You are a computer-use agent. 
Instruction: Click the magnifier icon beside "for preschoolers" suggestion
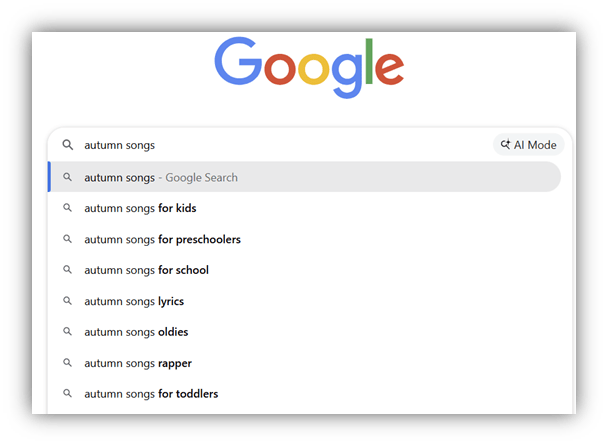pyautogui.click(x=68, y=240)
